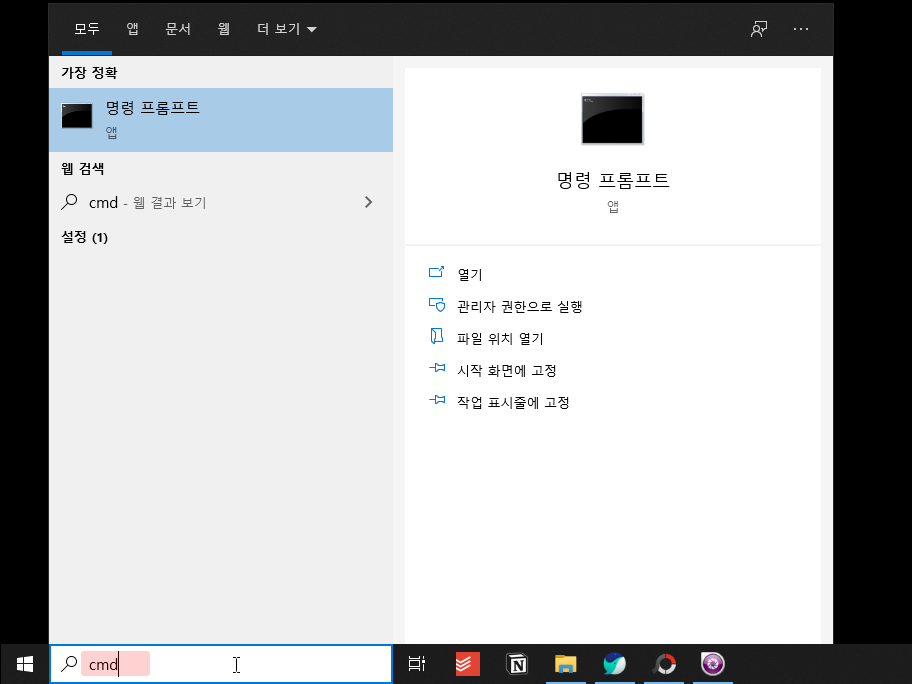Expand the 설정 (1) results group
This screenshot has height=684, width=912.
[x=84, y=237]
